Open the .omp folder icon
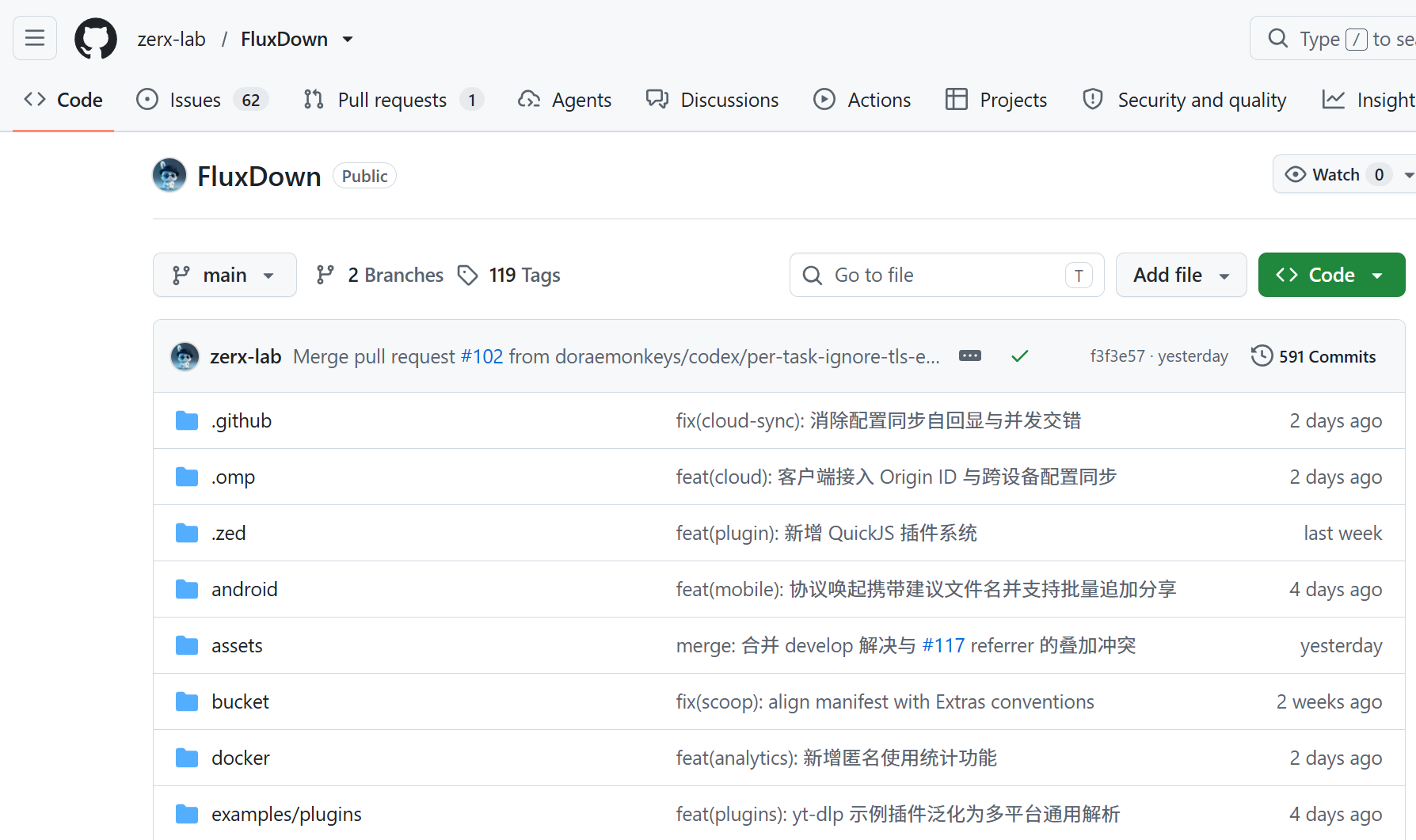This screenshot has width=1416, height=840. [187, 477]
